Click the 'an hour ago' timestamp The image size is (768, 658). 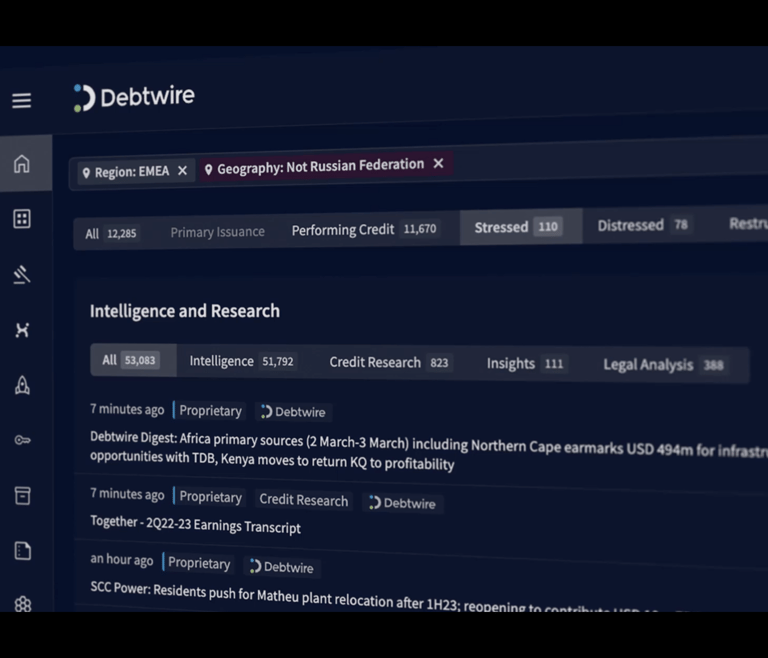121,559
